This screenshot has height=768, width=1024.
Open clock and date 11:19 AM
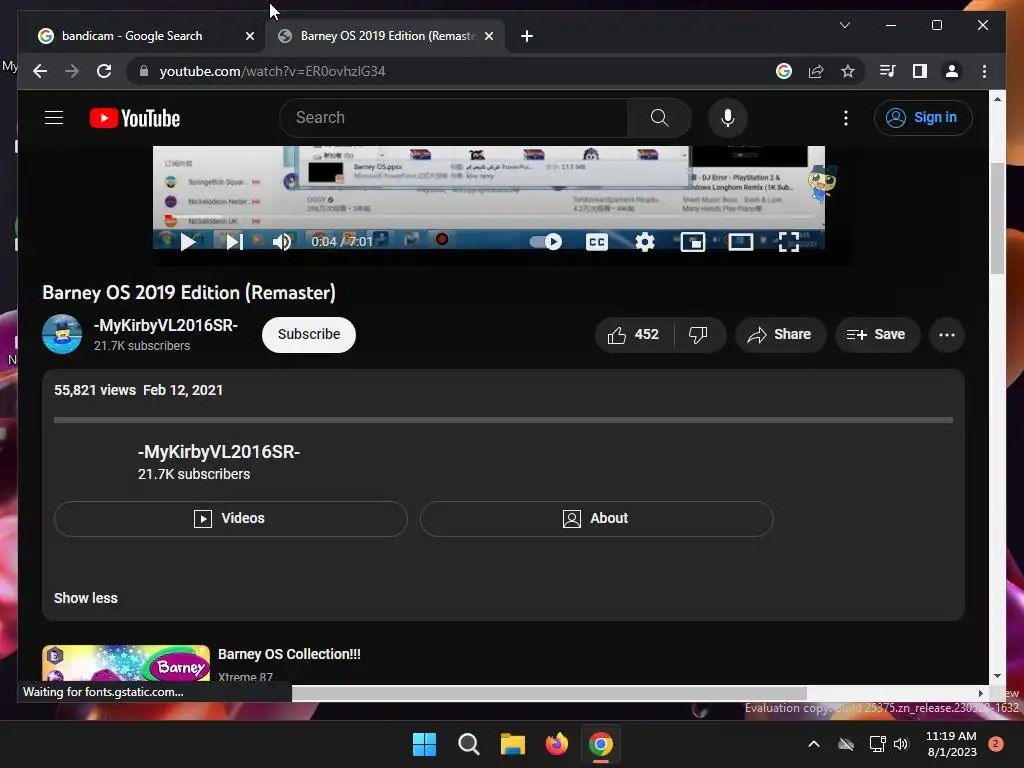[x=952, y=744]
